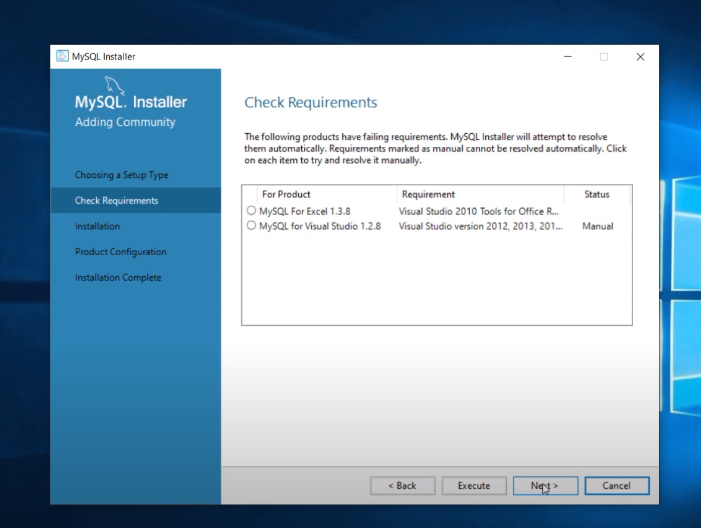The image size is (701, 528).
Task: Open the Product Configuration step in sidebar
Action: 121,252
